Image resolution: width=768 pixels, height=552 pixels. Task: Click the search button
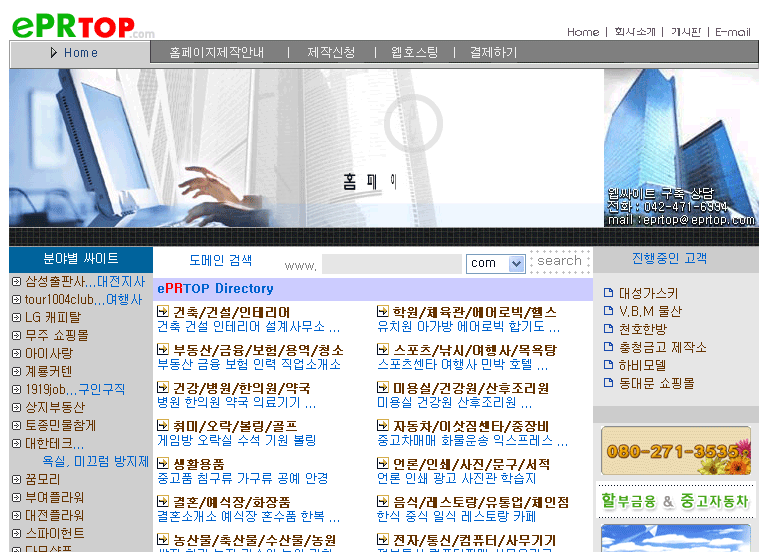coord(560,261)
